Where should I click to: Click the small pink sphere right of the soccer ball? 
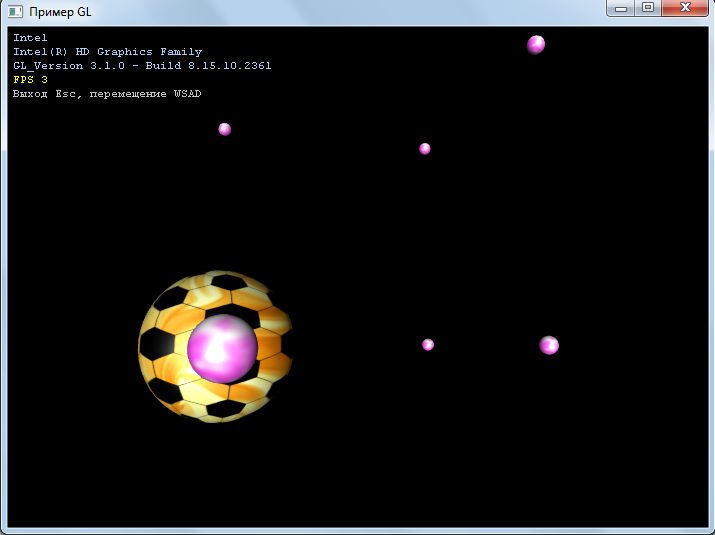pos(428,345)
